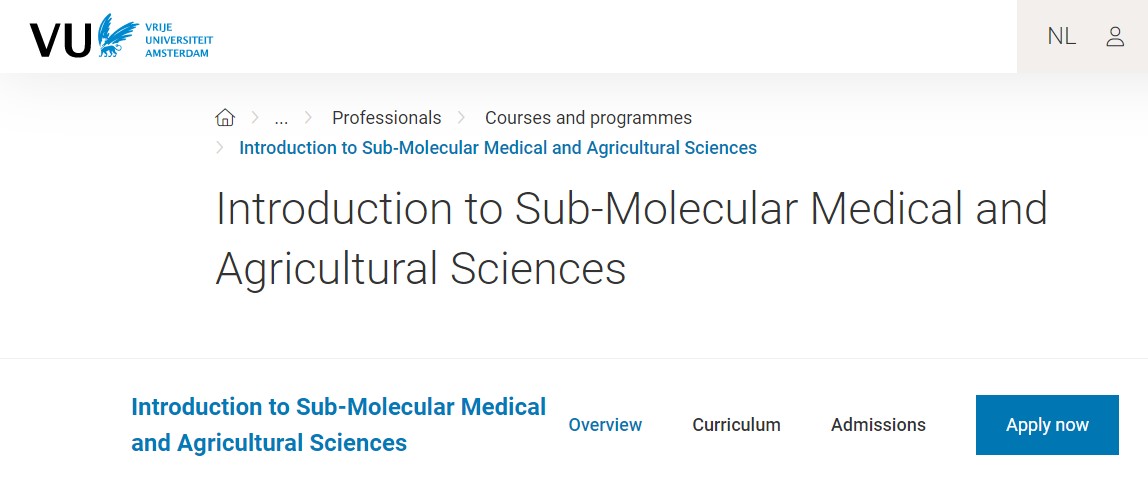
Task: Go to the Professionals breadcrumb
Action: (387, 118)
